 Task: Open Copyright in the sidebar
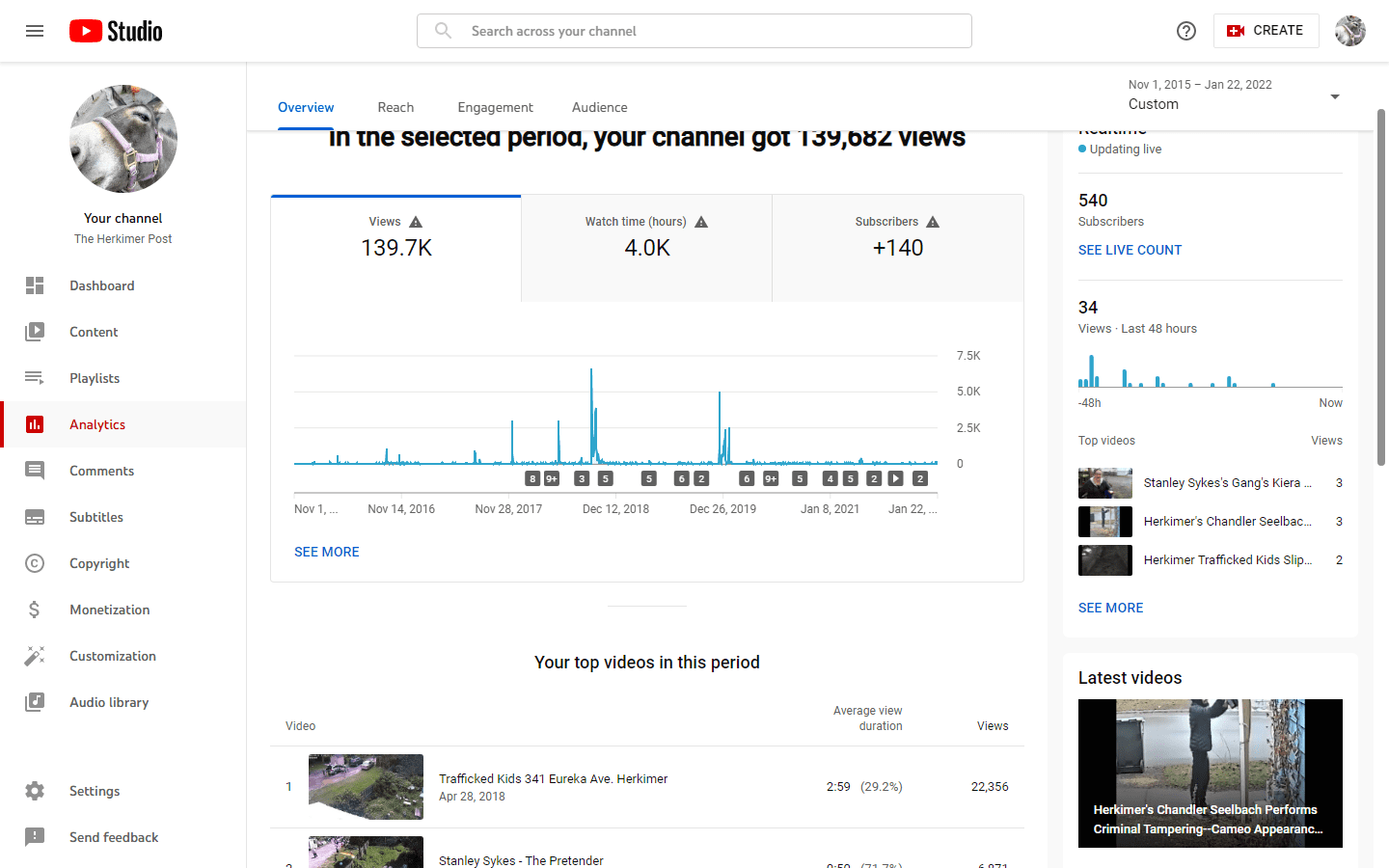click(123, 563)
